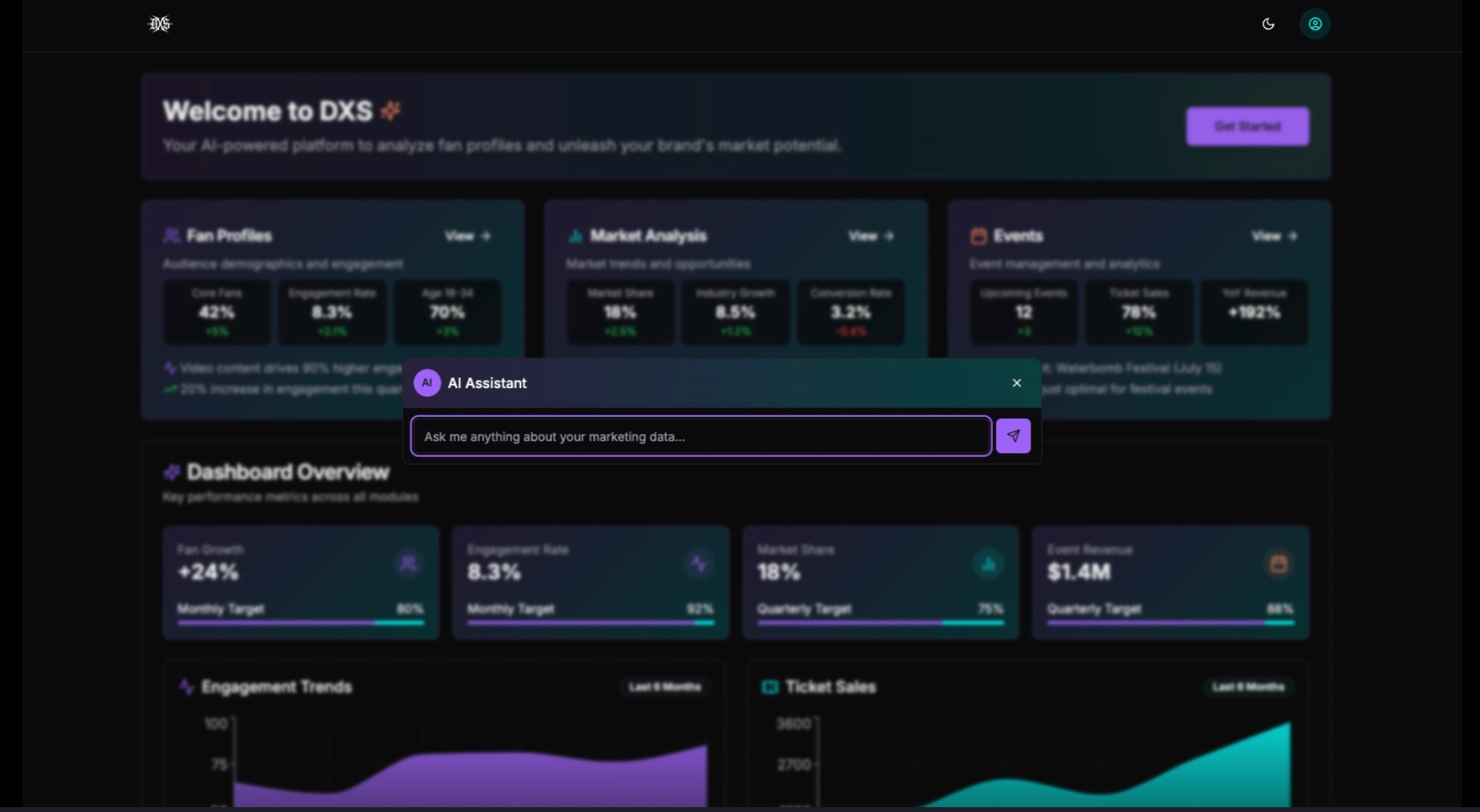This screenshot has width=1480, height=812.
Task: Open the user profile avatar menu
Action: [1314, 24]
